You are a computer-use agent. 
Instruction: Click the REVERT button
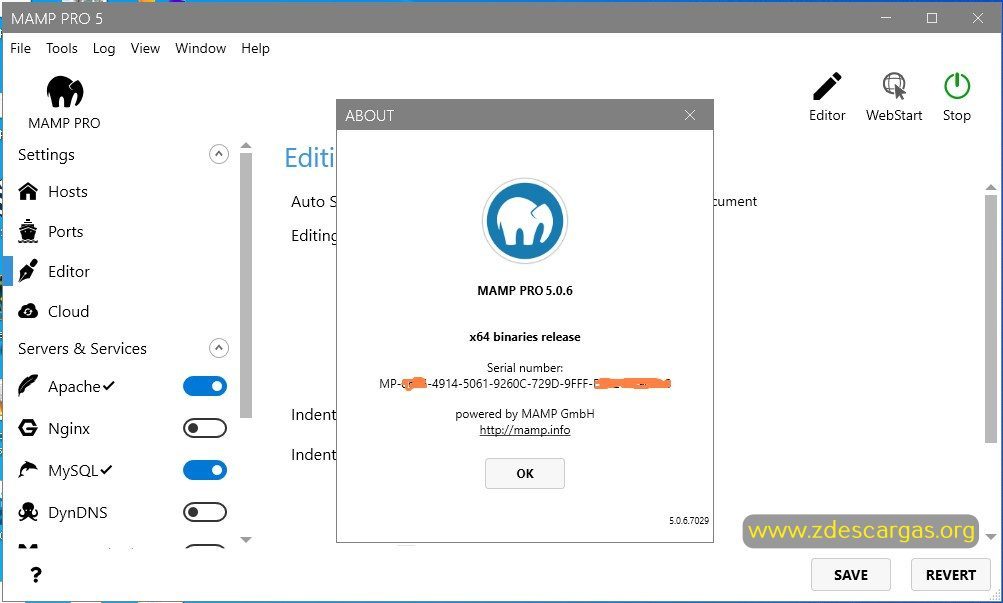click(951, 575)
